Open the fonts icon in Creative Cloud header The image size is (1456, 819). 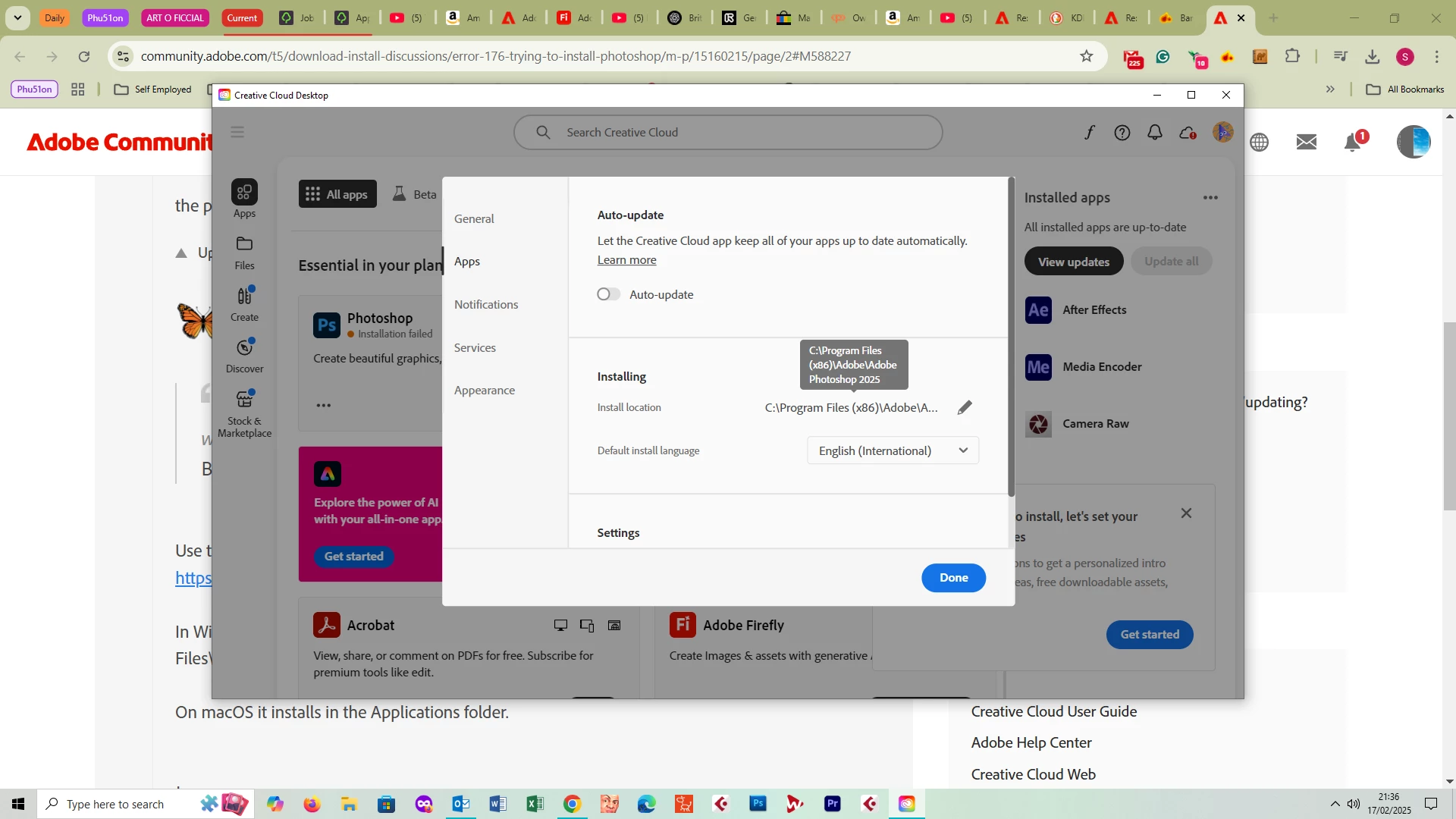pyautogui.click(x=1089, y=133)
